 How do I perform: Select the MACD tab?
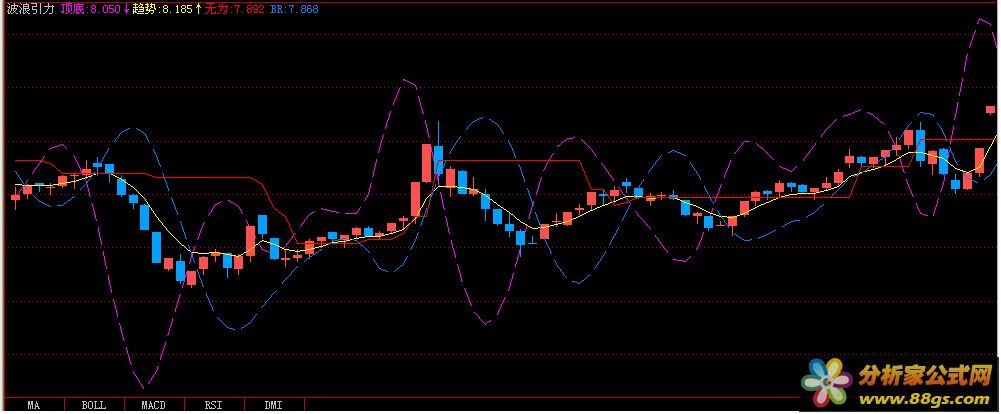pyautogui.click(x=153, y=406)
